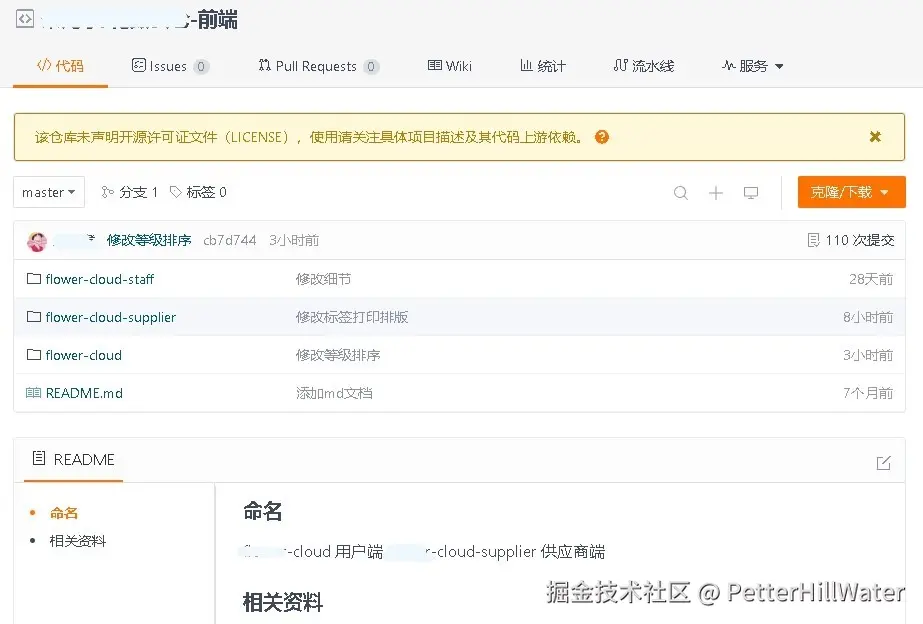The image size is (923, 624).
Task: Open commit message 修改标签打印排版
Action: 352,317
